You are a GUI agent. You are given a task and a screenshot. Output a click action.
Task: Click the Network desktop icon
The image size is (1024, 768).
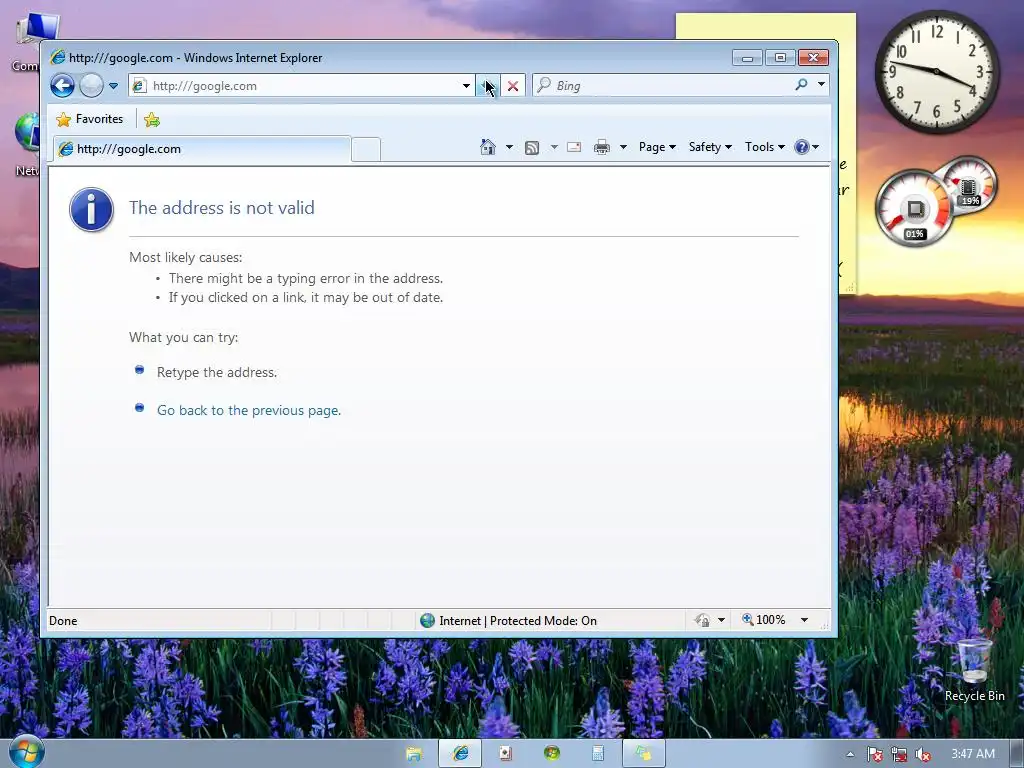click(x=26, y=144)
